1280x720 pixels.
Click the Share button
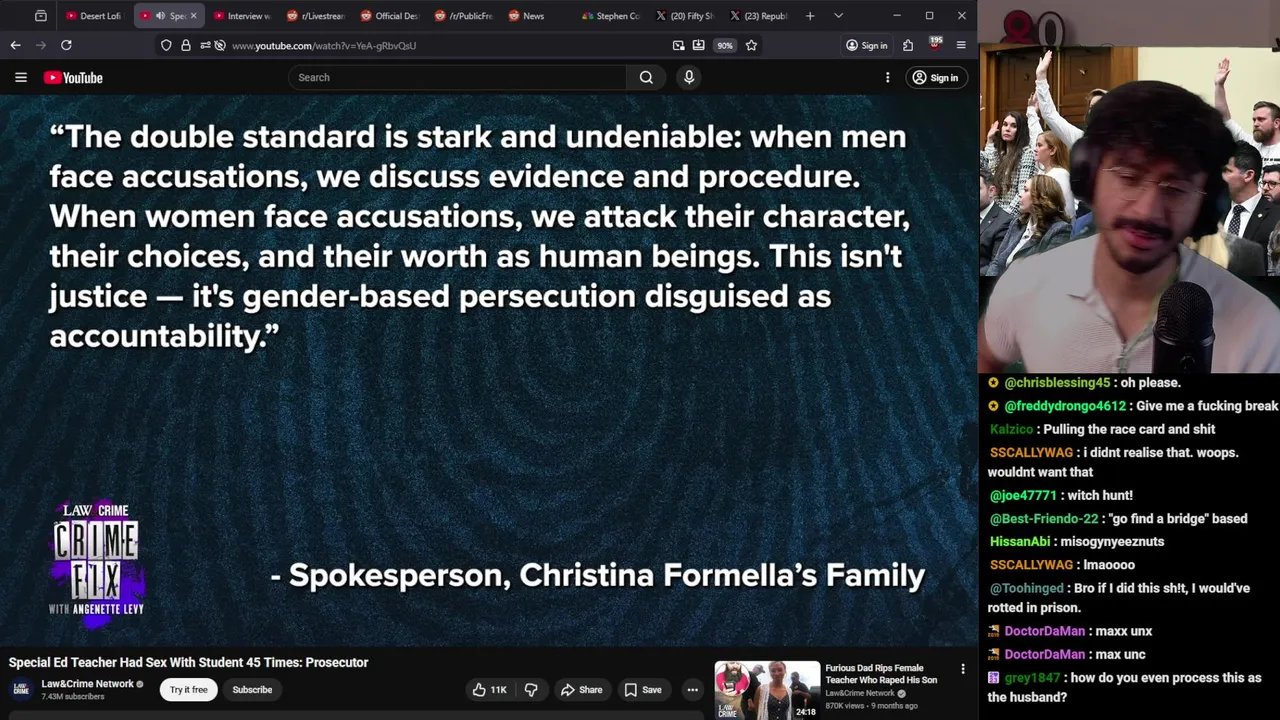tap(581, 689)
